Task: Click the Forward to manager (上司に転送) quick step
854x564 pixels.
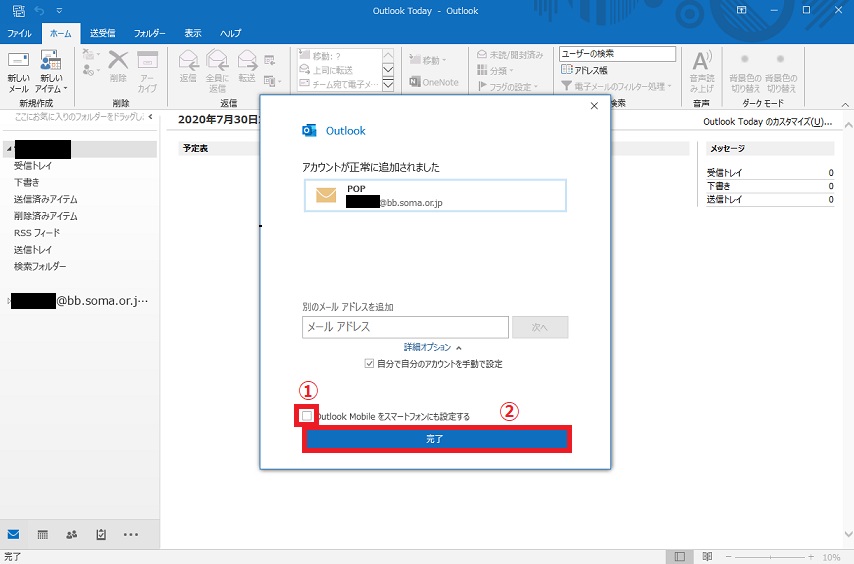Action: click(326, 70)
